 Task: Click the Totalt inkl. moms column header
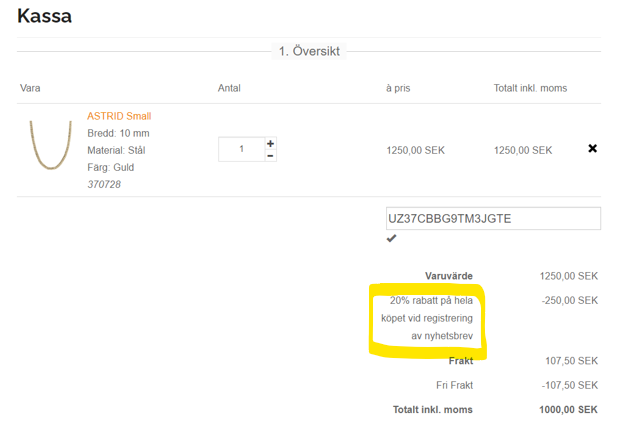pyautogui.click(x=530, y=88)
